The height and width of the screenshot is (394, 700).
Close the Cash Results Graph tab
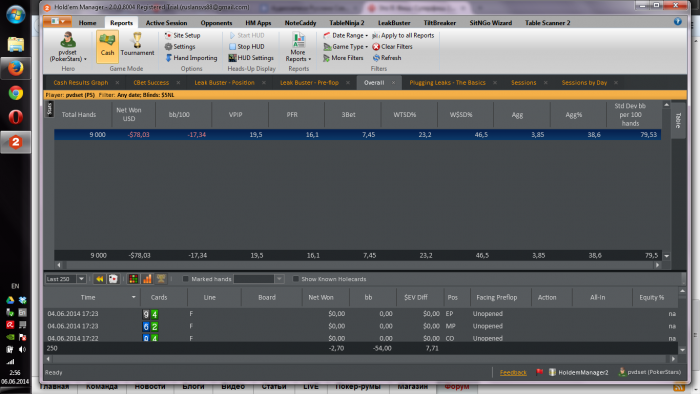(x=117, y=83)
